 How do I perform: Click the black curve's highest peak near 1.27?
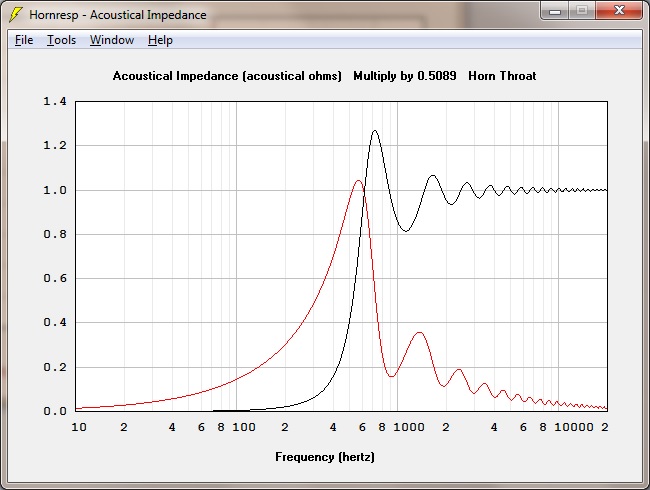click(x=375, y=131)
